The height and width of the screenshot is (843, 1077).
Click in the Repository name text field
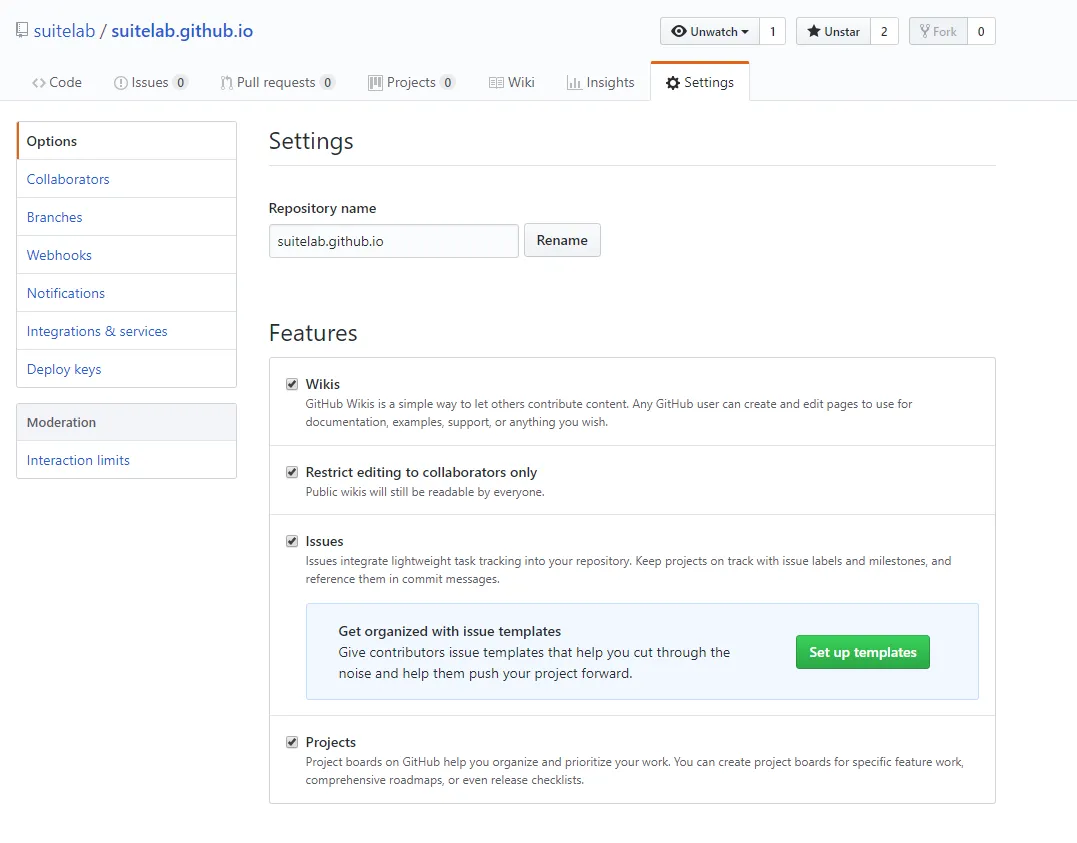point(393,241)
